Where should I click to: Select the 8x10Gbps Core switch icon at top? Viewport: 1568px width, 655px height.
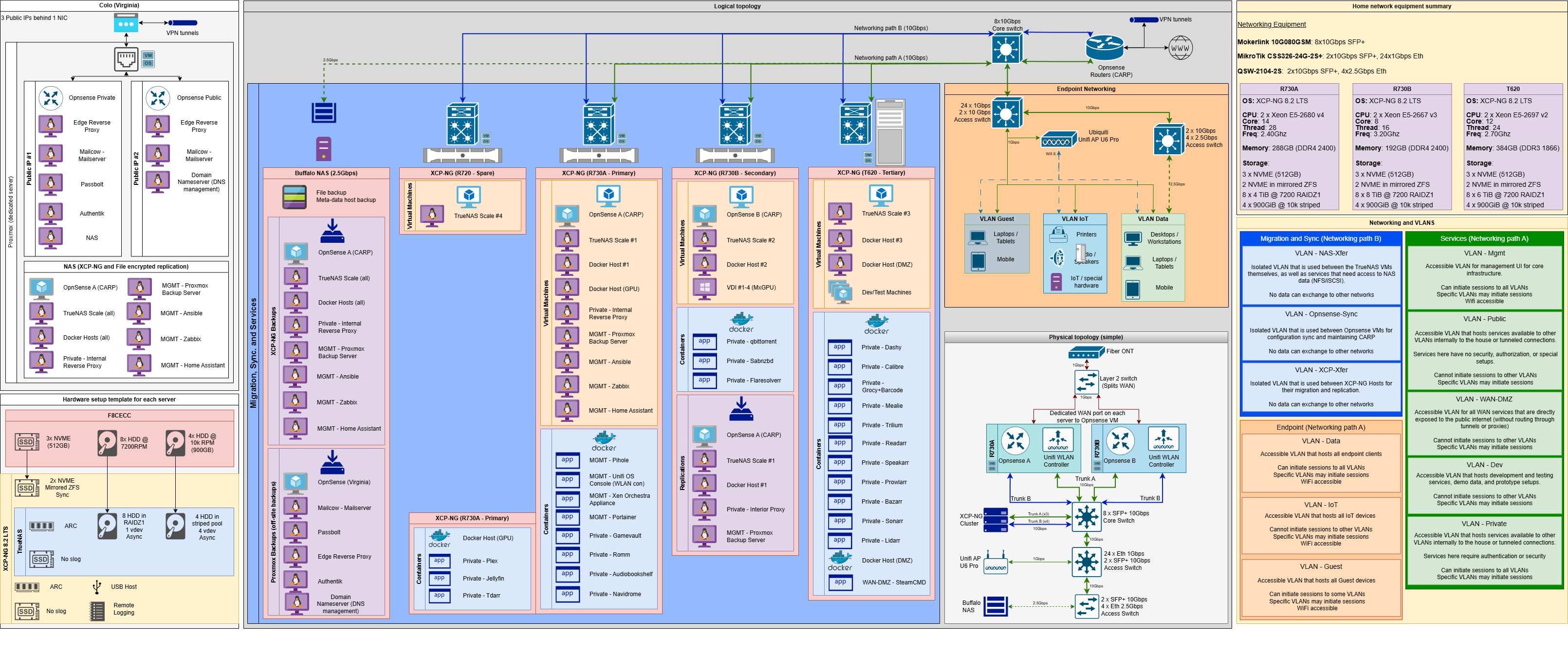[x=1007, y=48]
